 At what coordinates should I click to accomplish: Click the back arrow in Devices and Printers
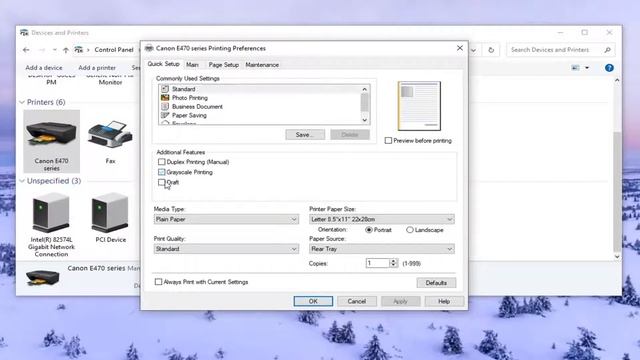26,50
